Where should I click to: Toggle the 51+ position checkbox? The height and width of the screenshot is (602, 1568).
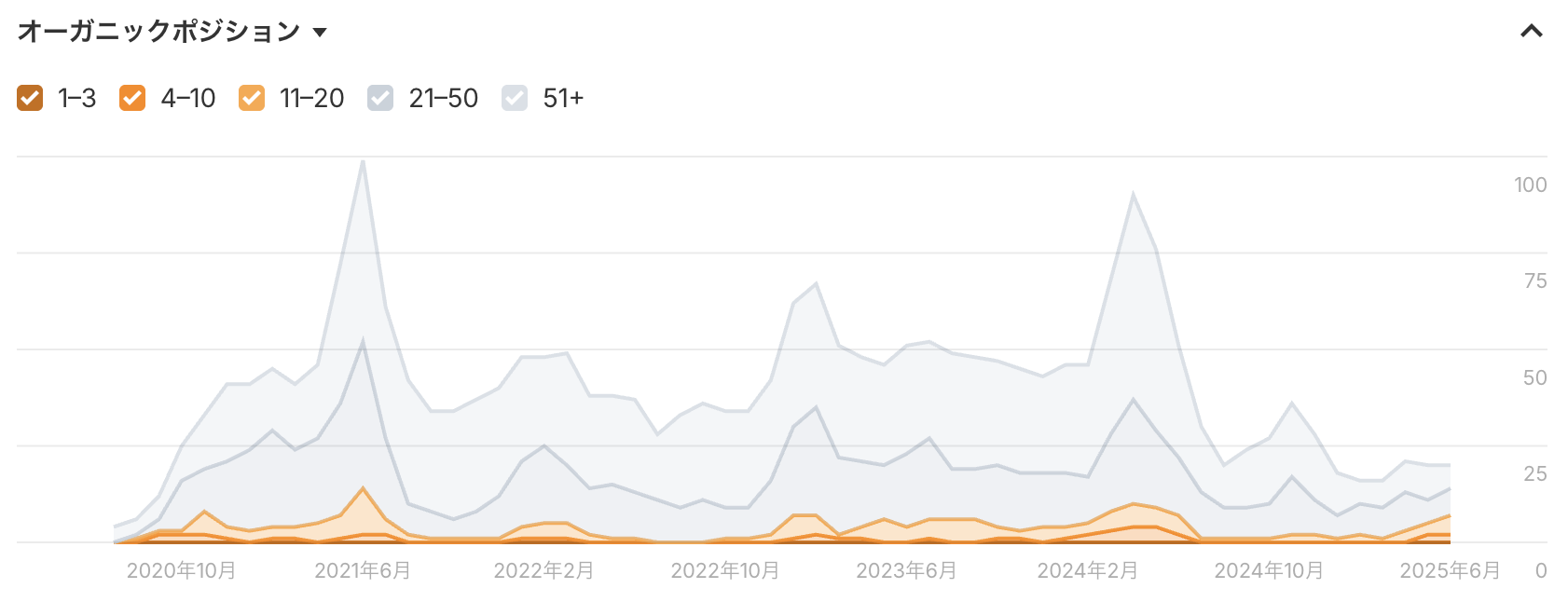[515, 98]
